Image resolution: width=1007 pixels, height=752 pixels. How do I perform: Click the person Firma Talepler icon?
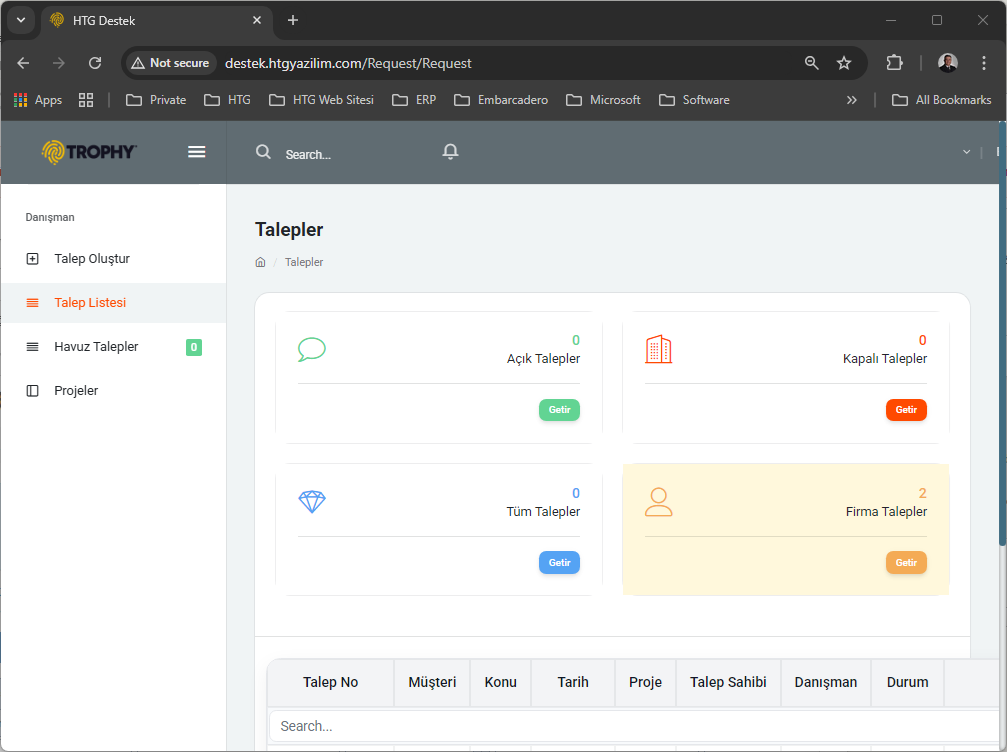[x=658, y=502]
